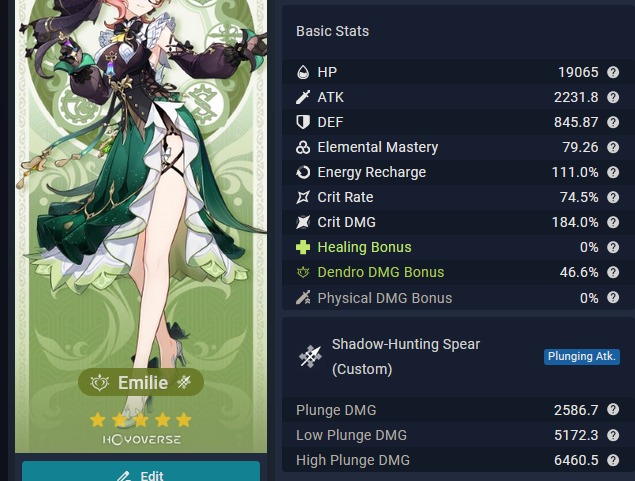Select the Plunging Atk. tag

coord(582,357)
